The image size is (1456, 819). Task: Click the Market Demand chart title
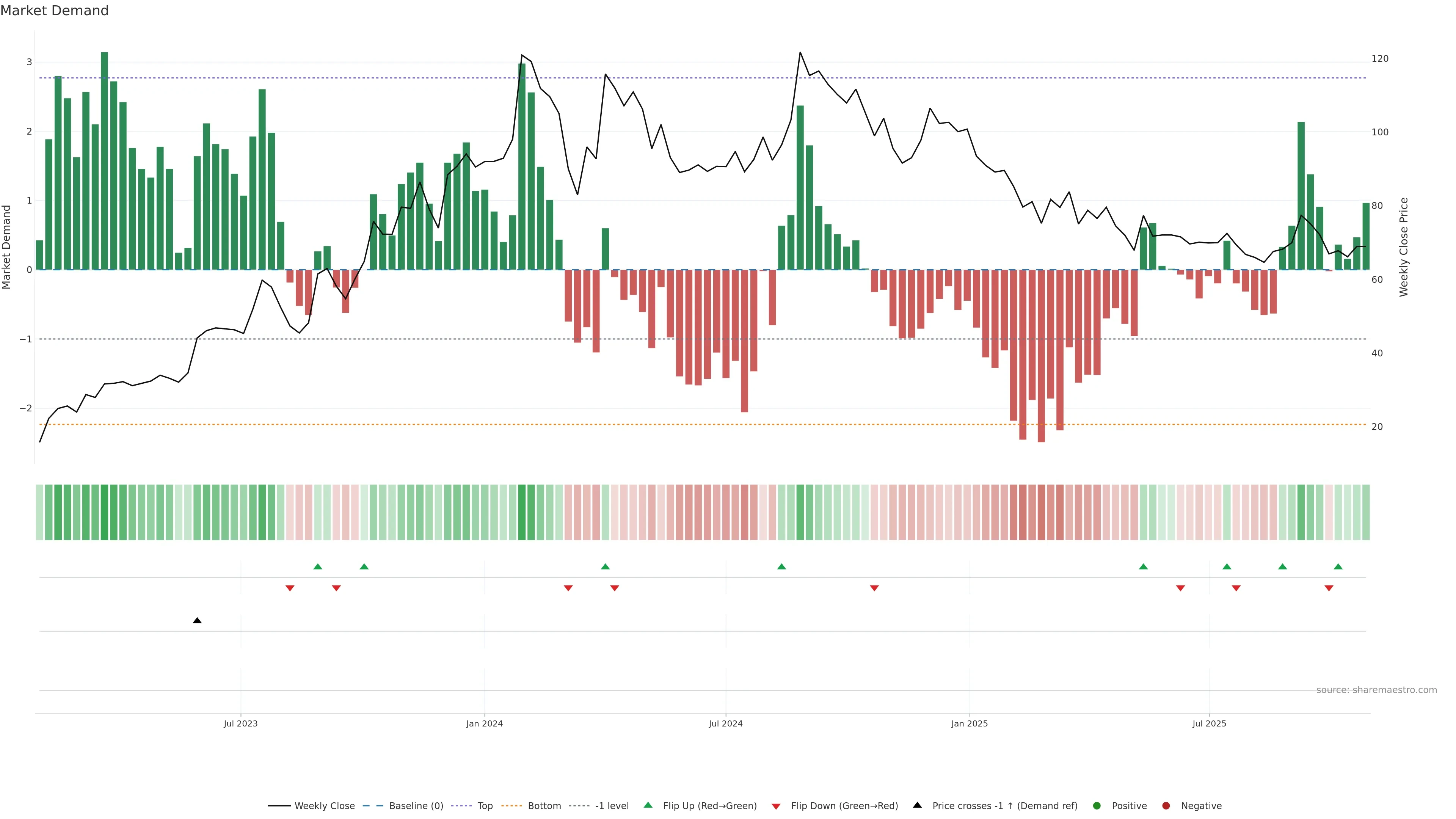click(54, 11)
